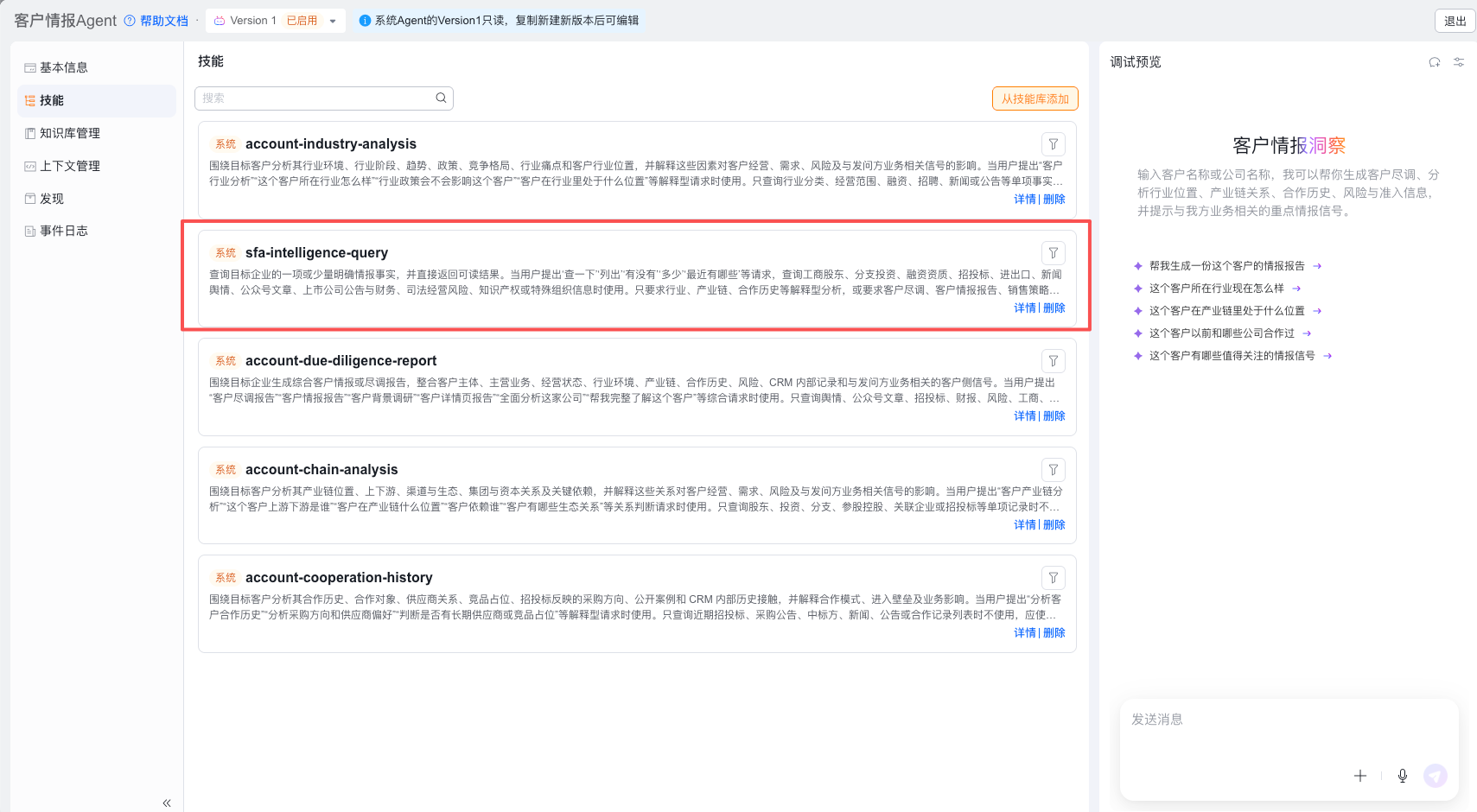Click 删除 for account-due-diligence-report
Image resolution: width=1477 pixels, height=812 pixels.
(x=1054, y=416)
